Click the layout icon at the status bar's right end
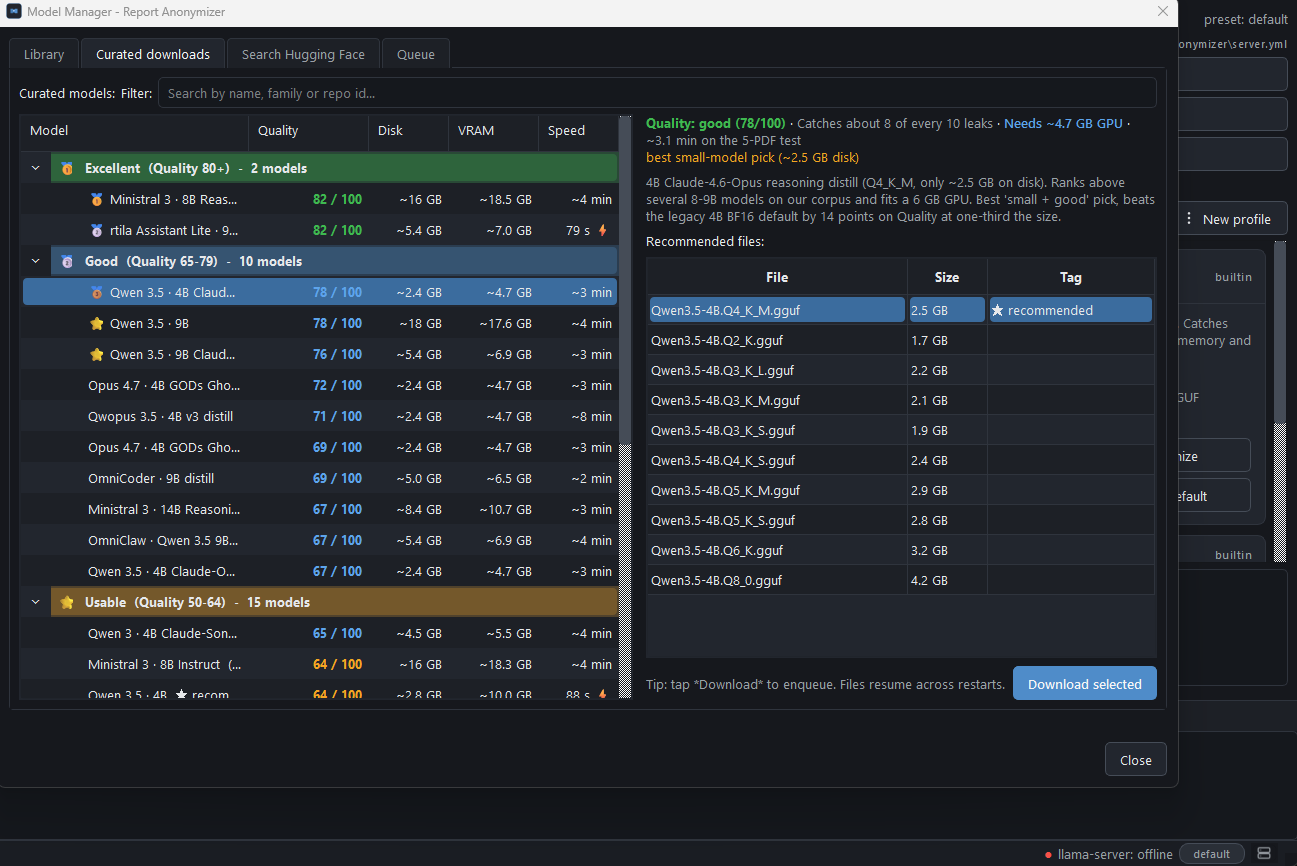Image resolution: width=1297 pixels, height=866 pixels. (x=1264, y=854)
